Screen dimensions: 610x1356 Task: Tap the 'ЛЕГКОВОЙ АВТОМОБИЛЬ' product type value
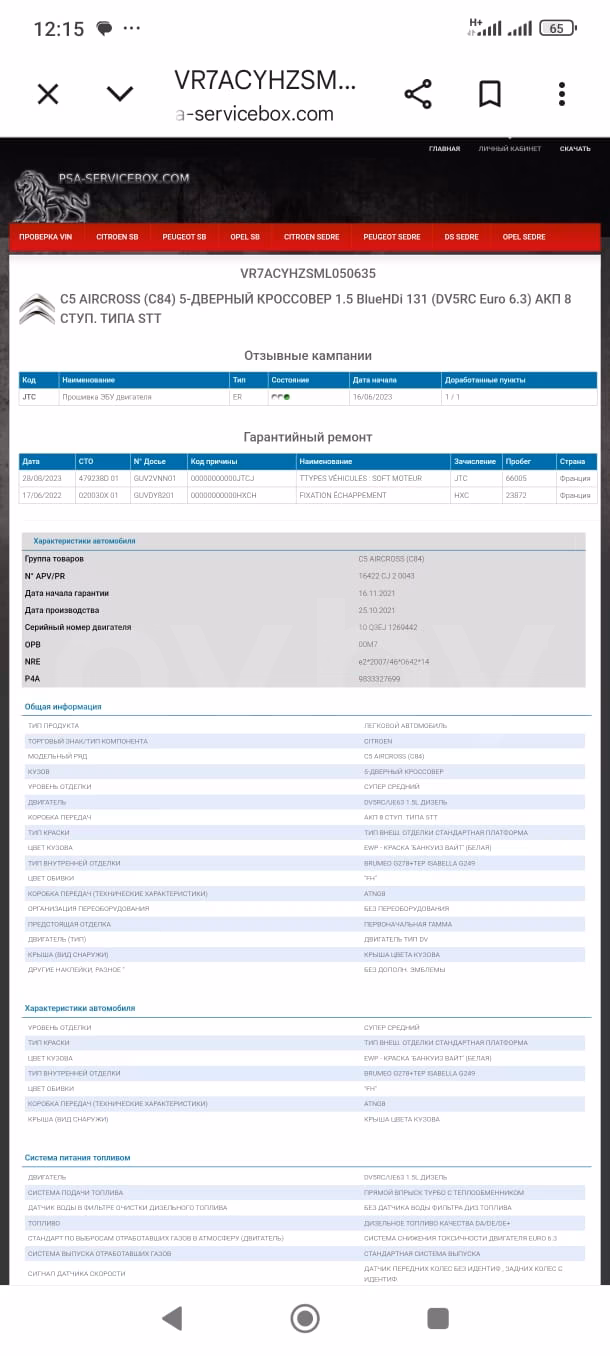405,726
